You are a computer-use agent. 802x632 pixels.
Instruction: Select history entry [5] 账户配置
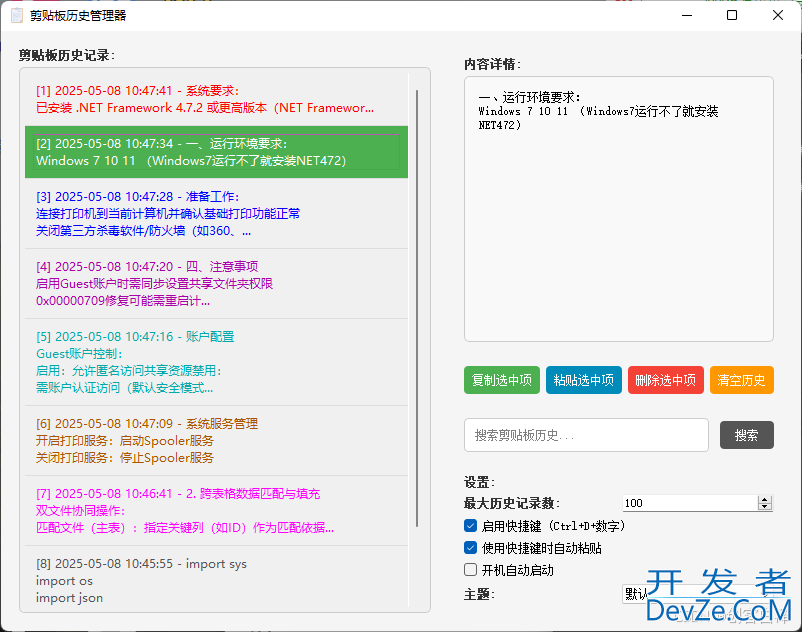[x=216, y=362]
